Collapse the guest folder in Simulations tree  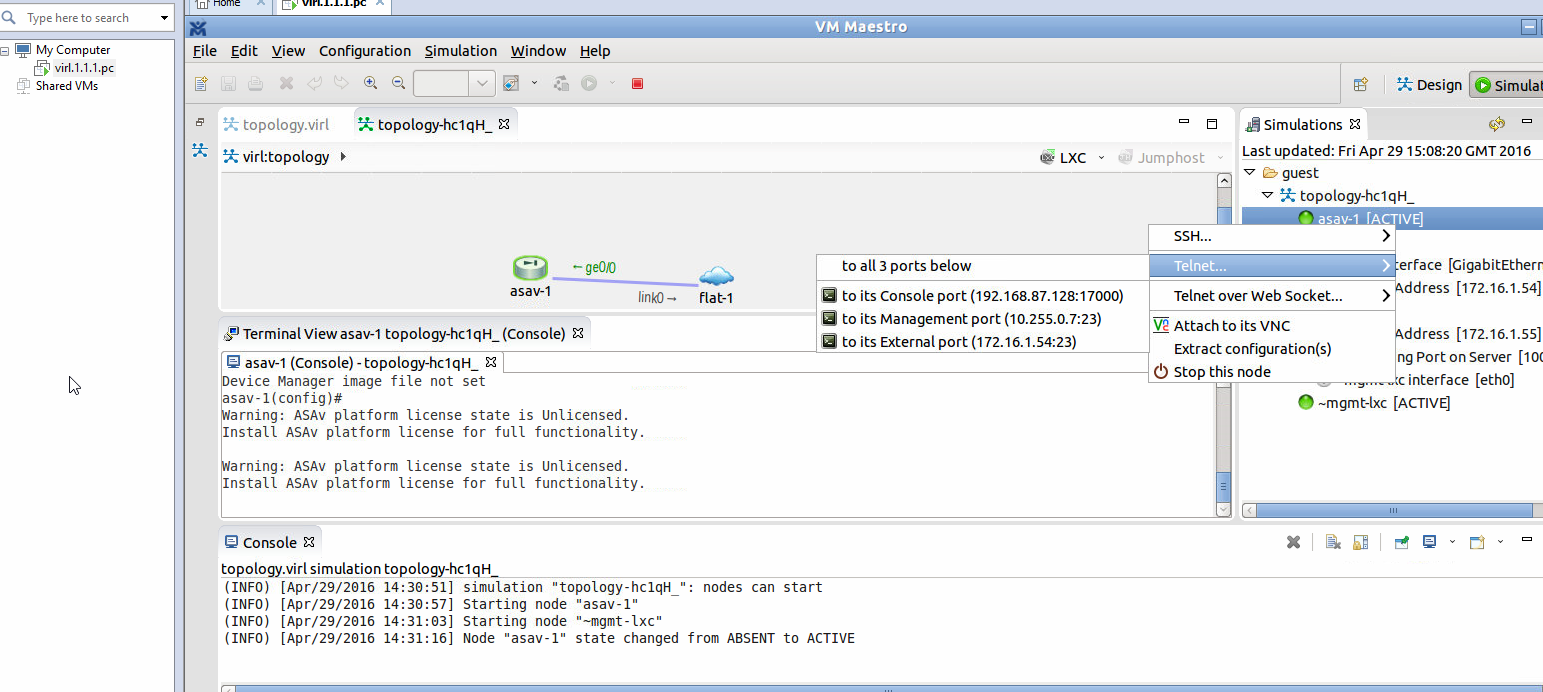click(1248, 172)
